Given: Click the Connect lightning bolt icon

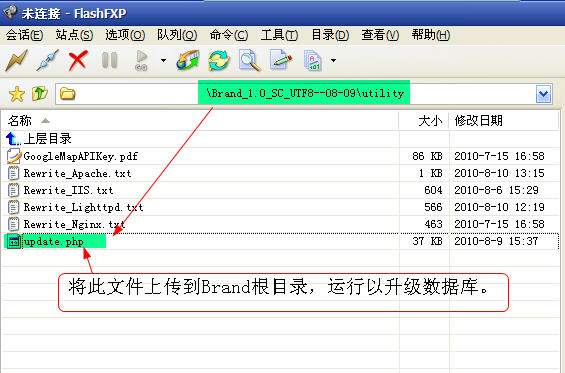Looking at the screenshot, I should 17,60.
